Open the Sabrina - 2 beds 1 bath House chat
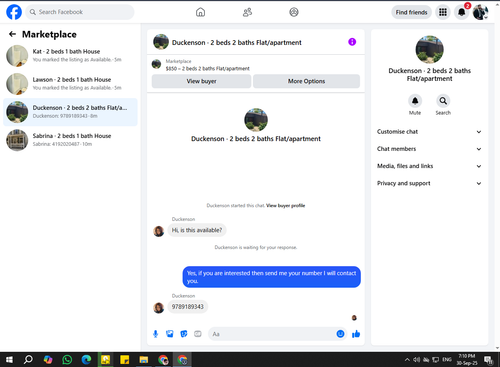The image size is (500, 367). [70, 140]
